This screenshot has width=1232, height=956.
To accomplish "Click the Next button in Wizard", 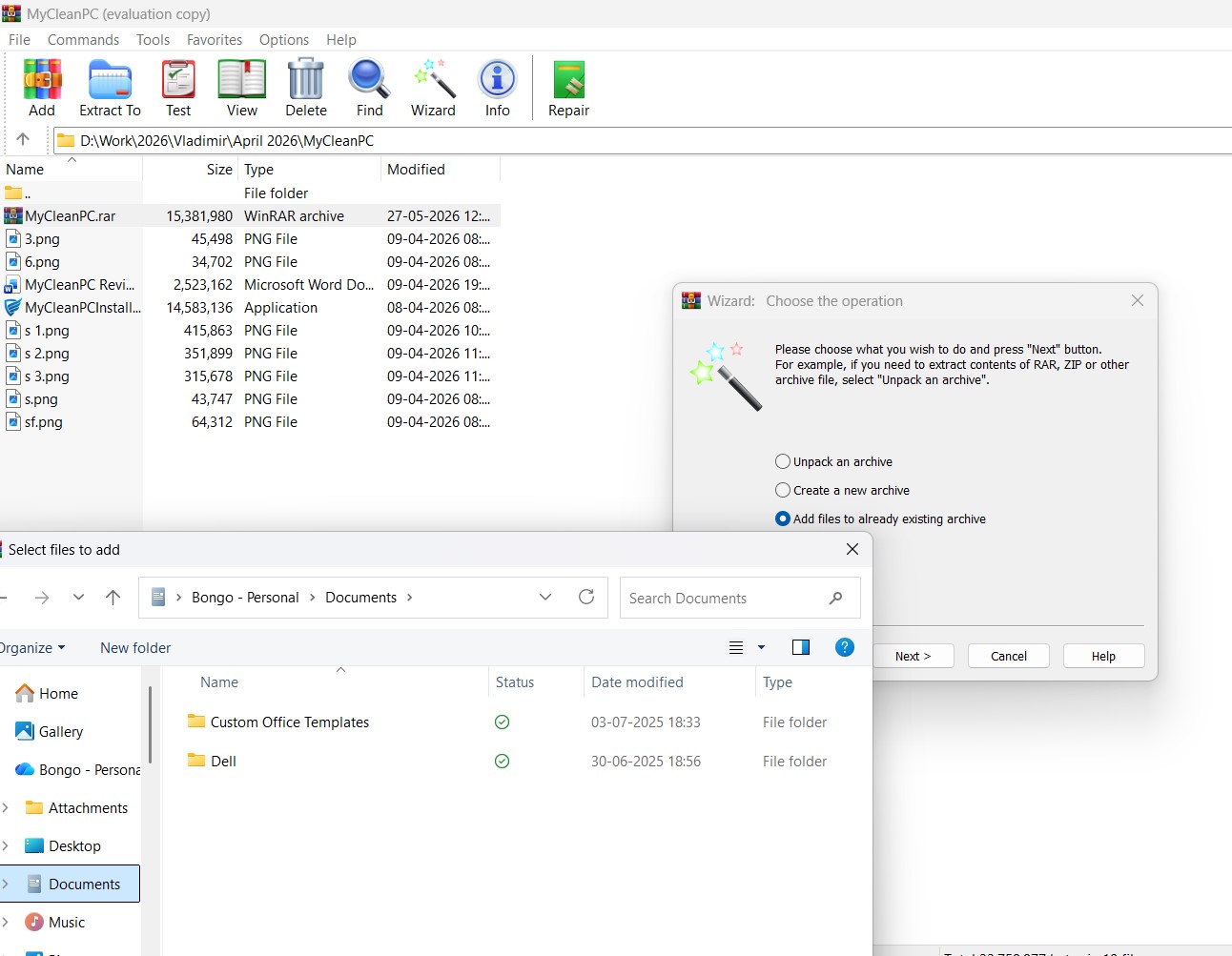I will (x=913, y=656).
